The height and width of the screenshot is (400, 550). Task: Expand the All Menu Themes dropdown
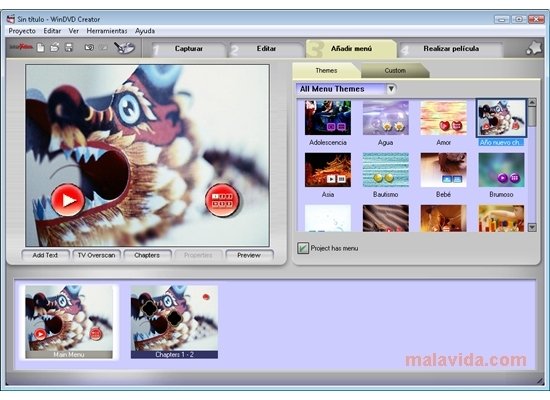(391, 89)
